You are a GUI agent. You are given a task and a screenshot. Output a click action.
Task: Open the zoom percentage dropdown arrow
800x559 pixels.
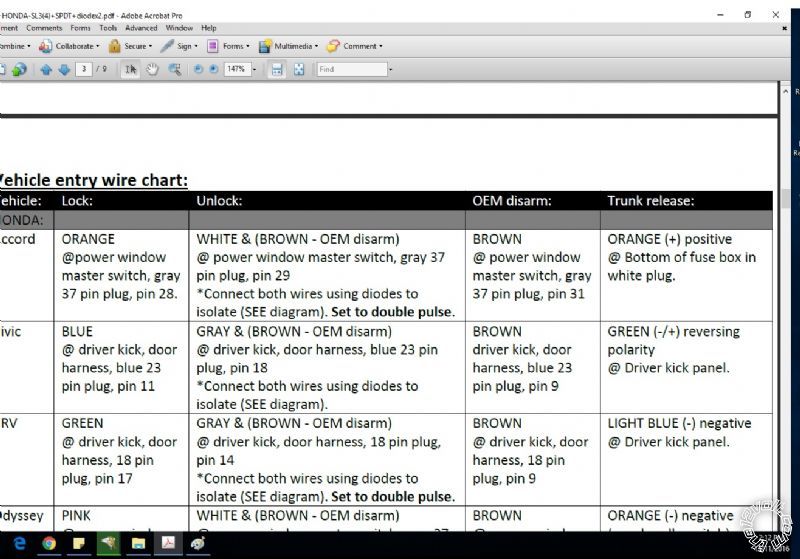(254, 69)
